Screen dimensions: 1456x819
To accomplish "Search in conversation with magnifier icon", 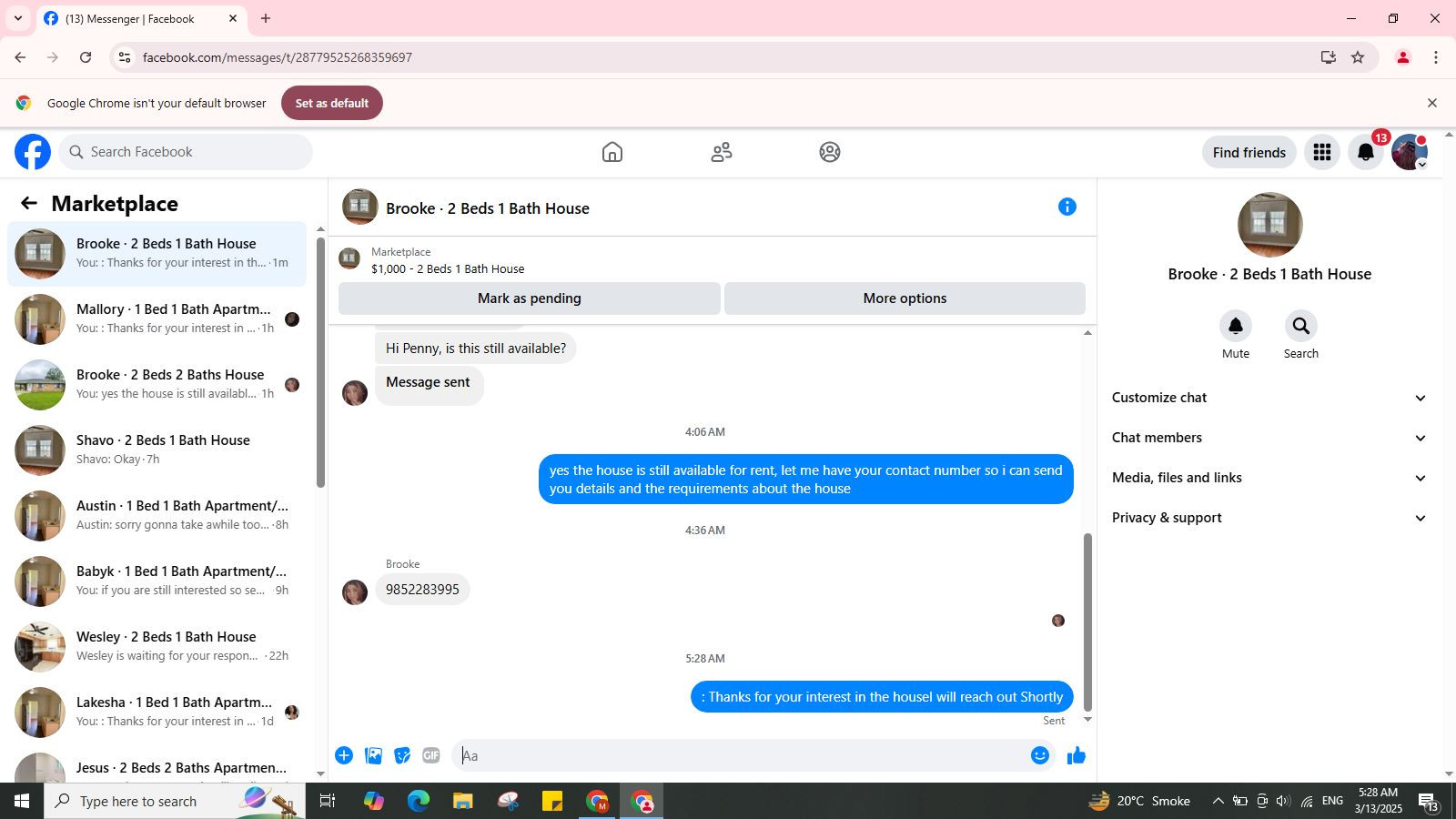I will pos(1301,326).
